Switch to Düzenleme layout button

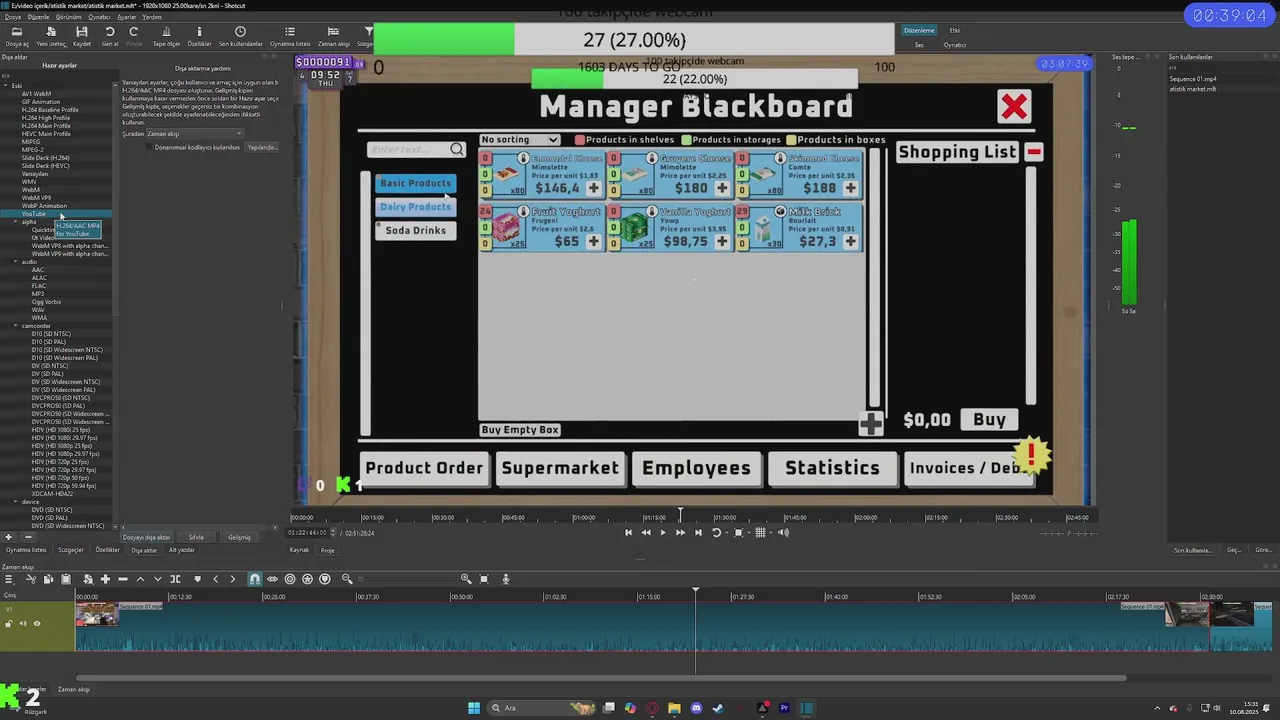coord(920,30)
